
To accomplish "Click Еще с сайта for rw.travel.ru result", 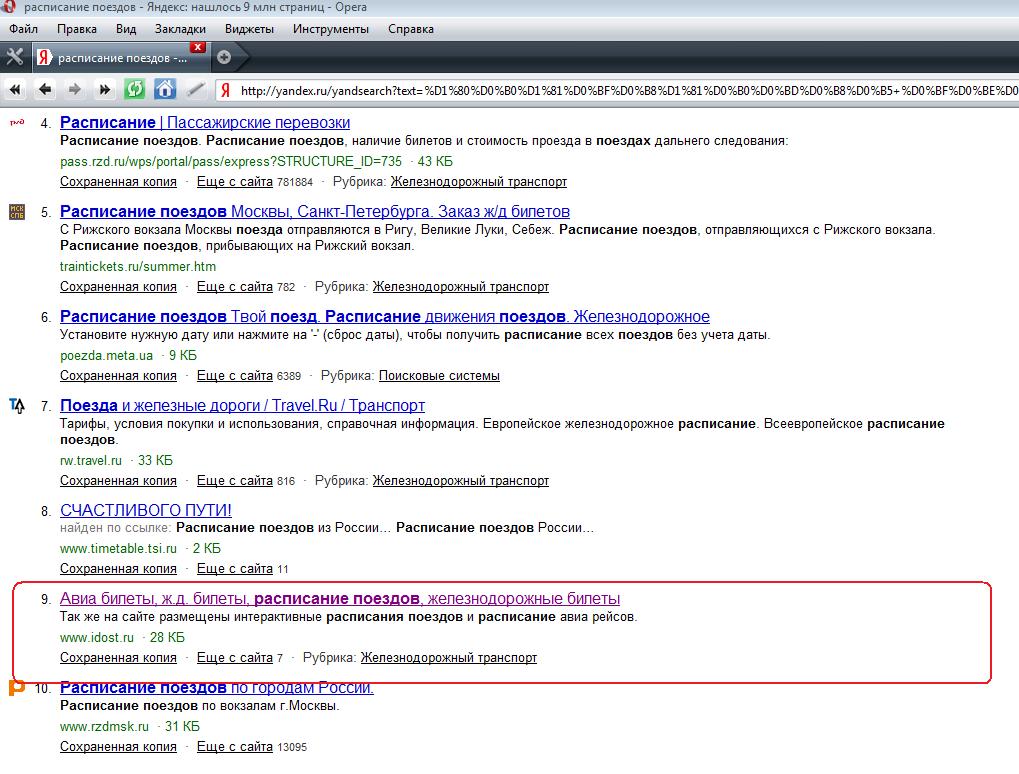I will tap(235, 481).
